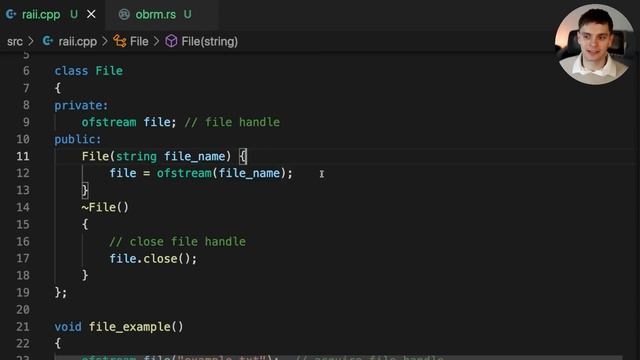Click the class symbol icon in breadcrumb
The width and height of the screenshot is (640, 360).
[120, 41]
